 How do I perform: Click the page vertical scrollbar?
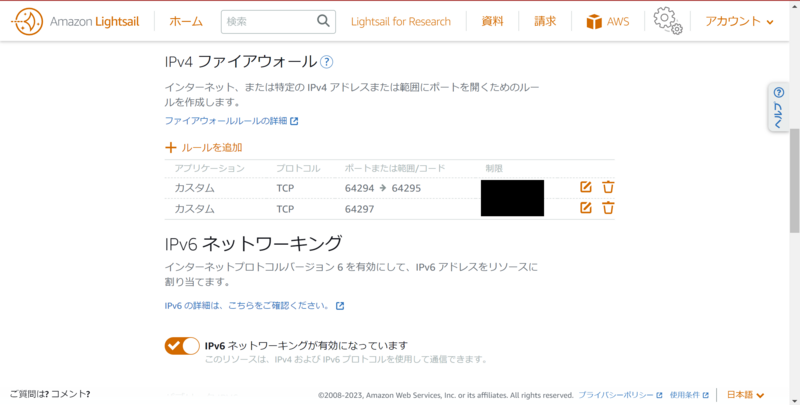794,179
